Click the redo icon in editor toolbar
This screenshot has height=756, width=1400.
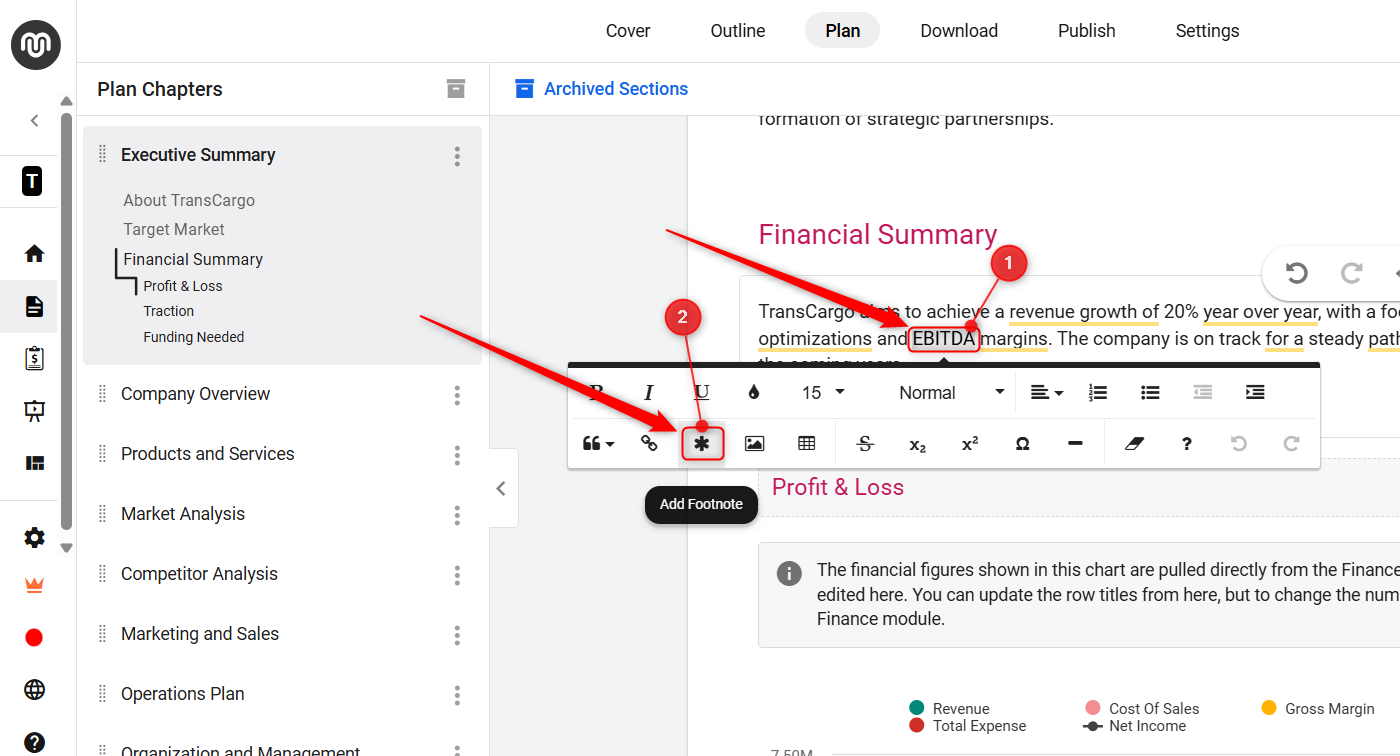click(x=1291, y=443)
